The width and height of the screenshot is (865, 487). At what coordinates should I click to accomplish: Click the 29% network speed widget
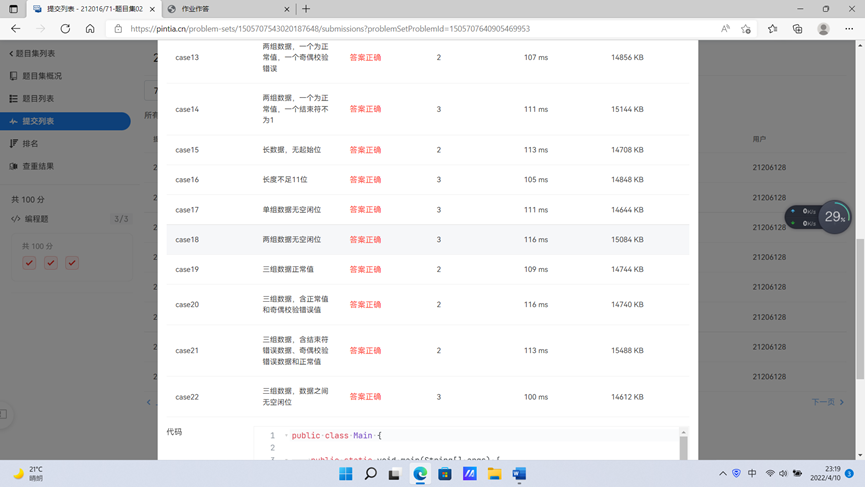coord(818,217)
